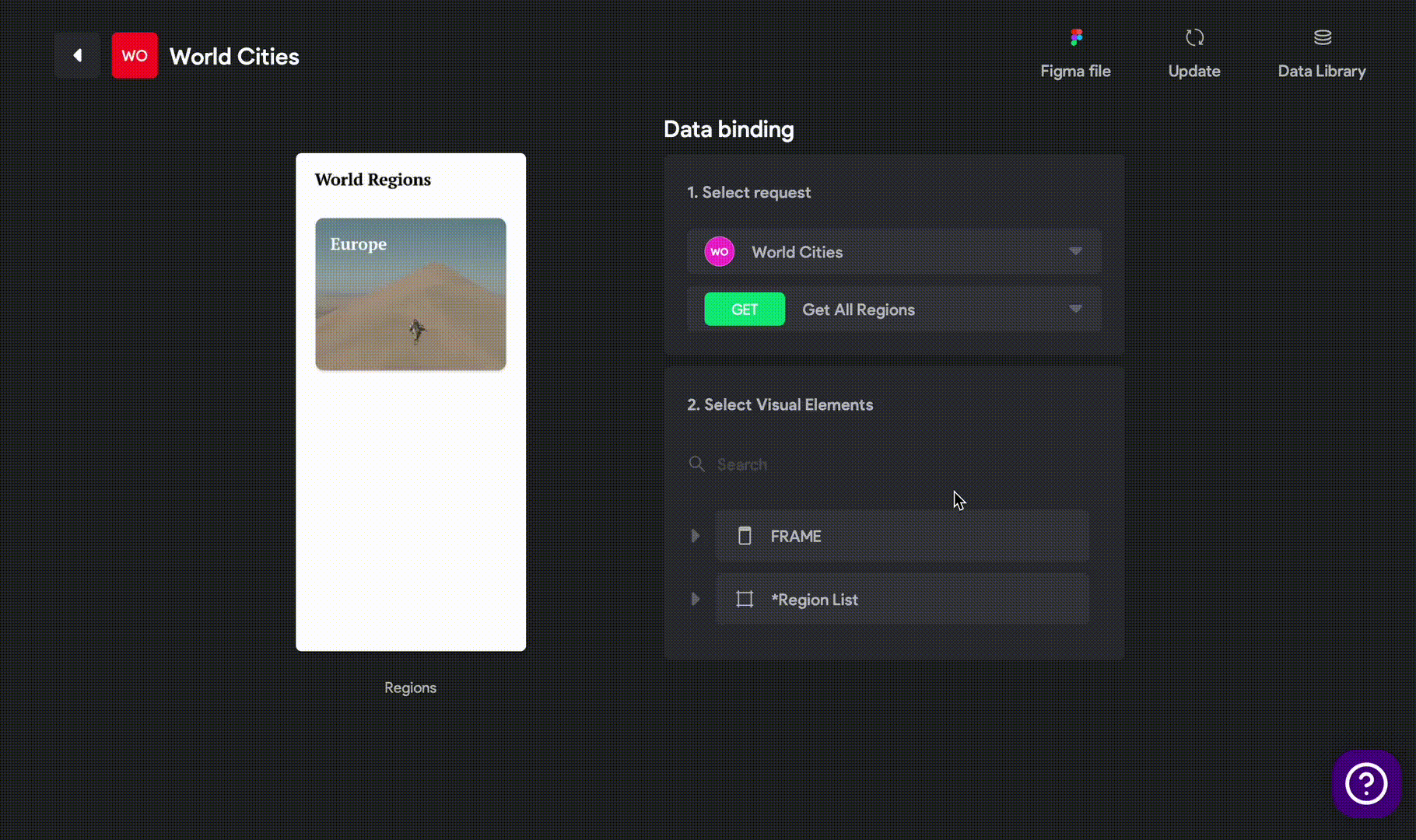1416x840 pixels.
Task: Click the red WO project logo
Action: (135, 55)
